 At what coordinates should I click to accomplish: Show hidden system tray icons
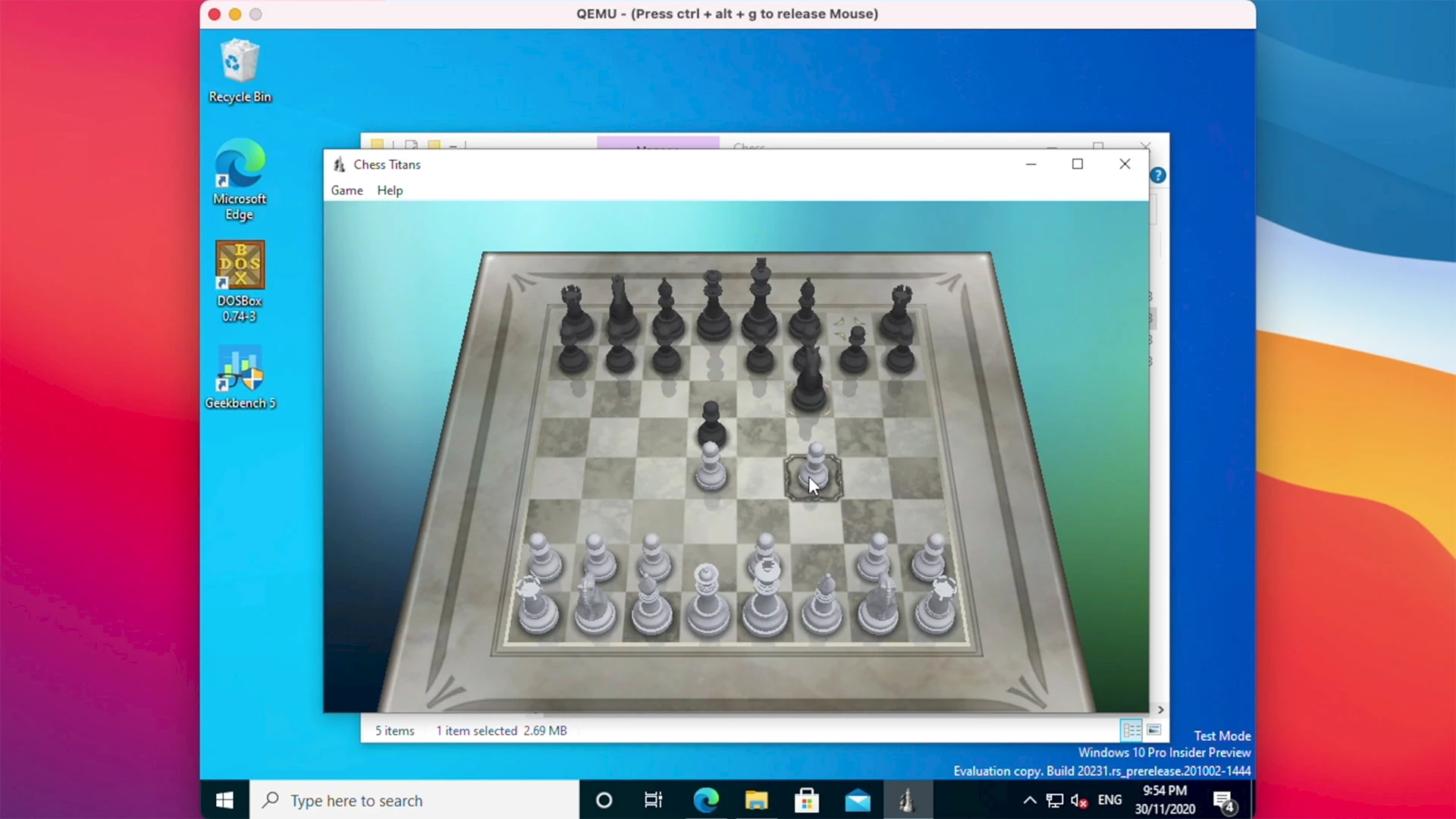point(1029,800)
